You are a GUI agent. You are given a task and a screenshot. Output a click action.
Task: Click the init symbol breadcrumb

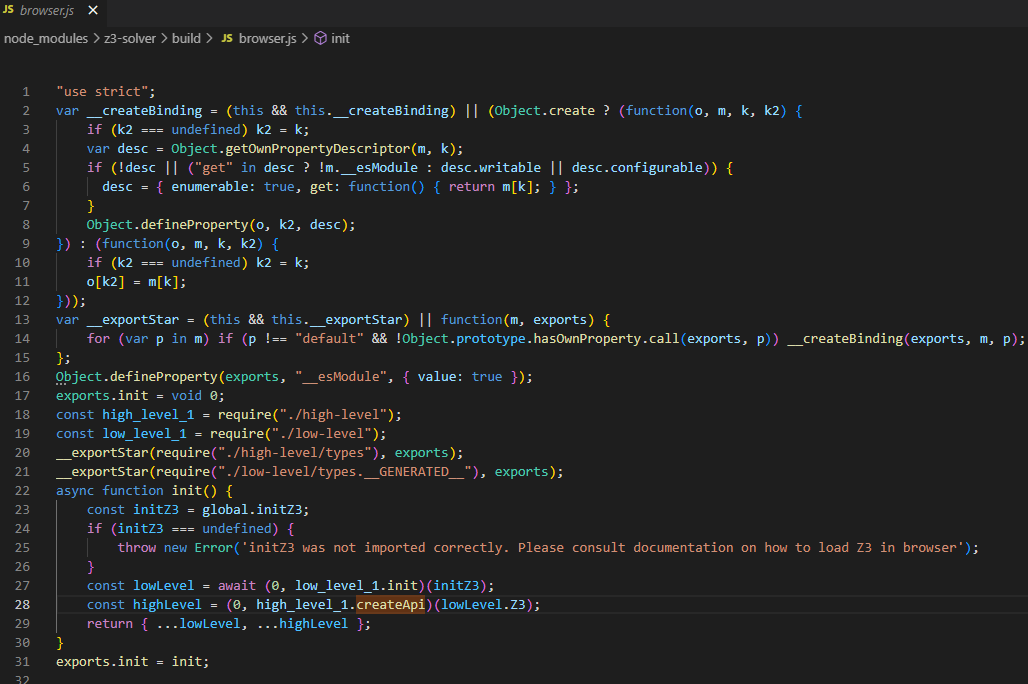tap(340, 39)
